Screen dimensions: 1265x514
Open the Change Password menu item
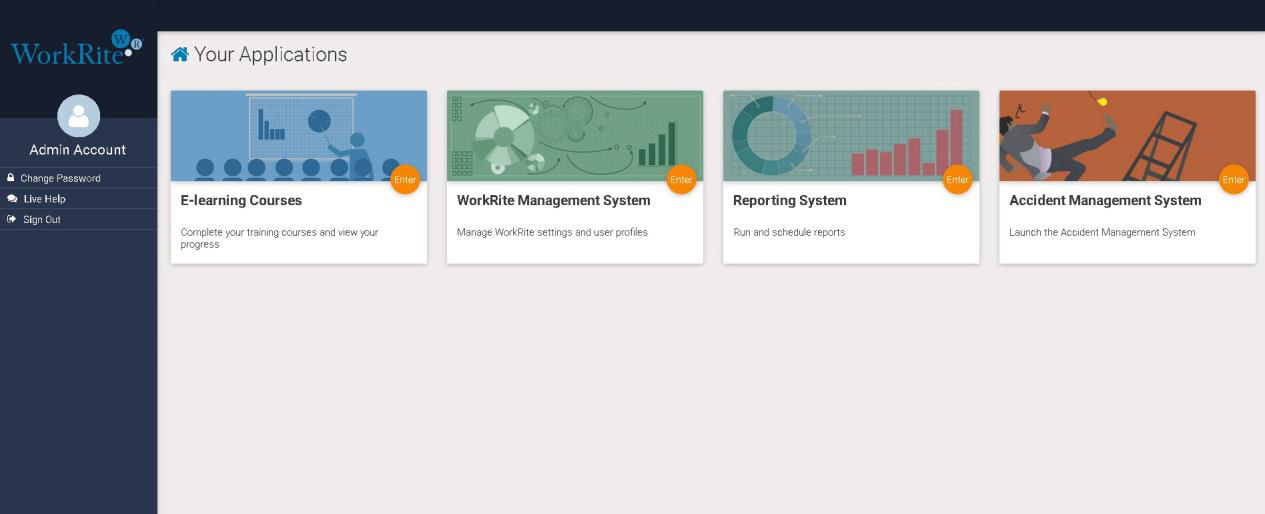click(60, 178)
